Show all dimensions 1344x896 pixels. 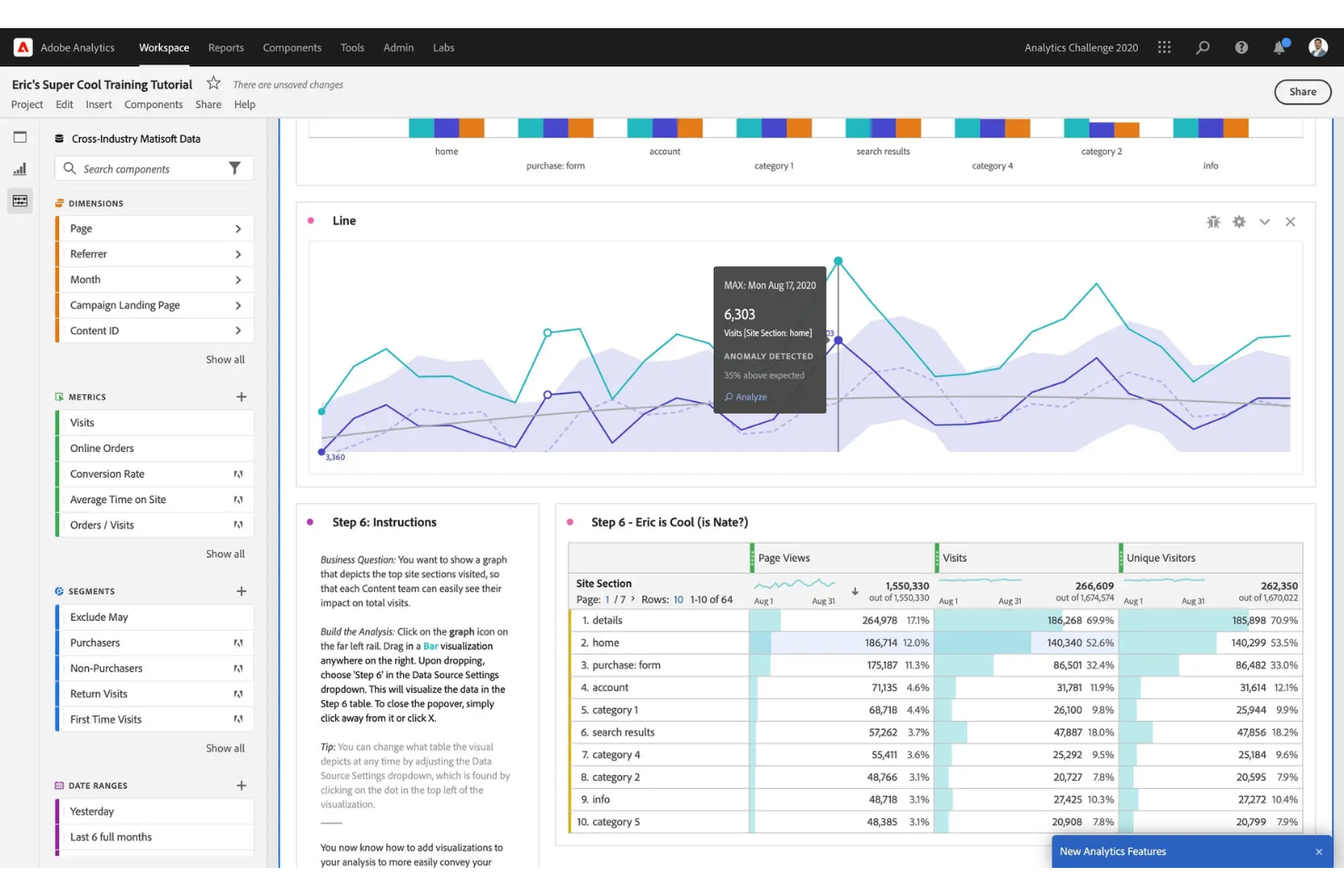(225, 359)
